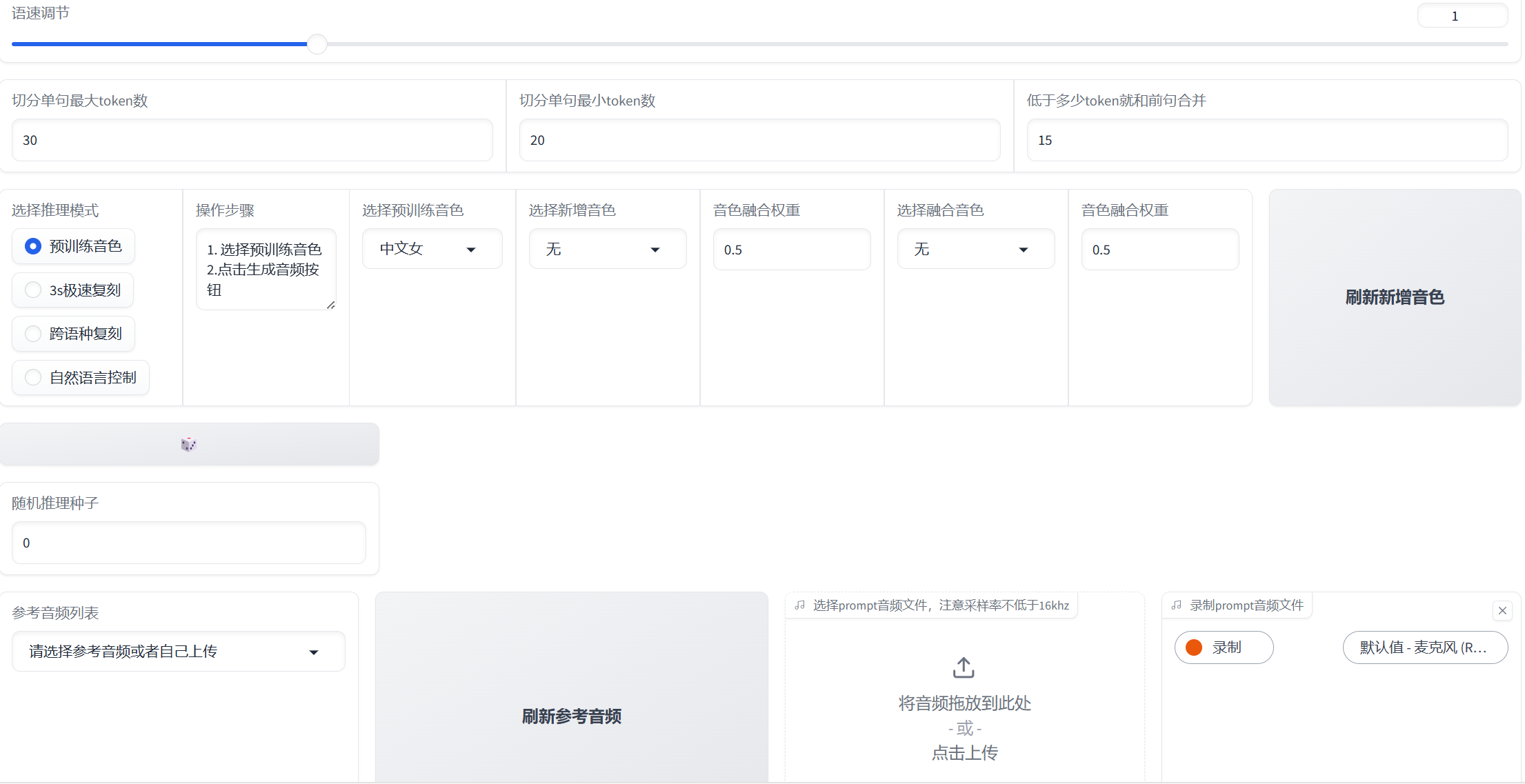Click the dice random seed button

tap(189, 444)
